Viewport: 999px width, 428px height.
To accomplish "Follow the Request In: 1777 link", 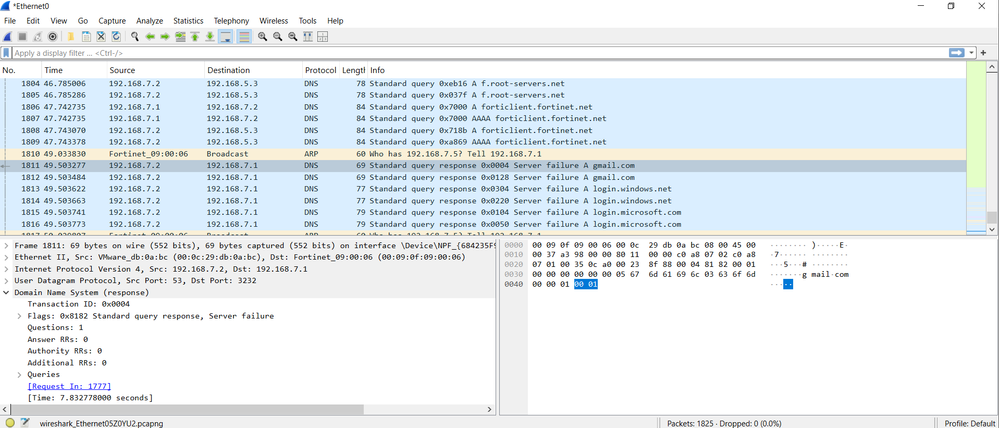I will tap(69, 386).
